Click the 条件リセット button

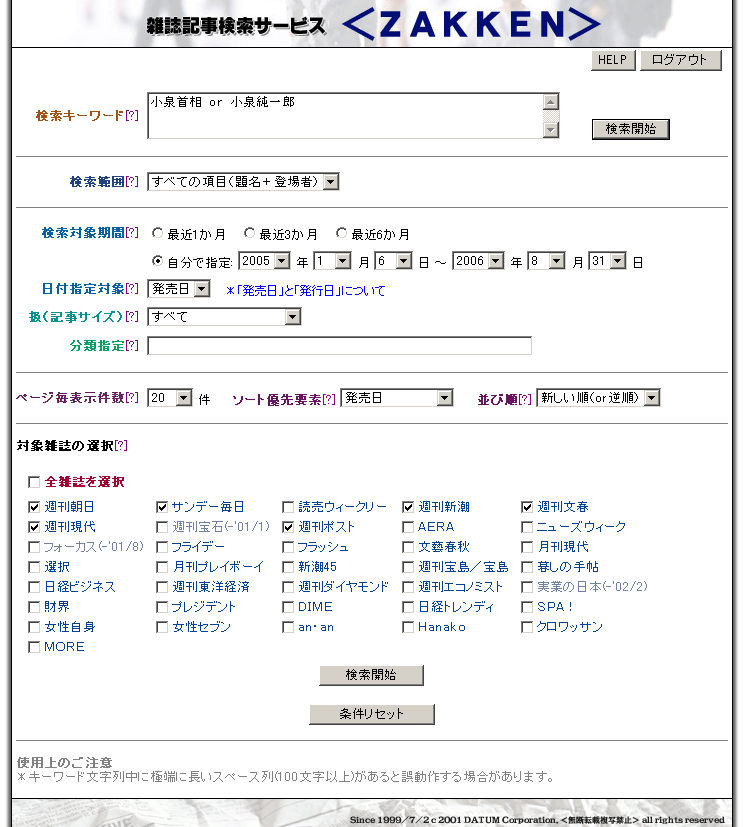pyautogui.click(x=371, y=714)
